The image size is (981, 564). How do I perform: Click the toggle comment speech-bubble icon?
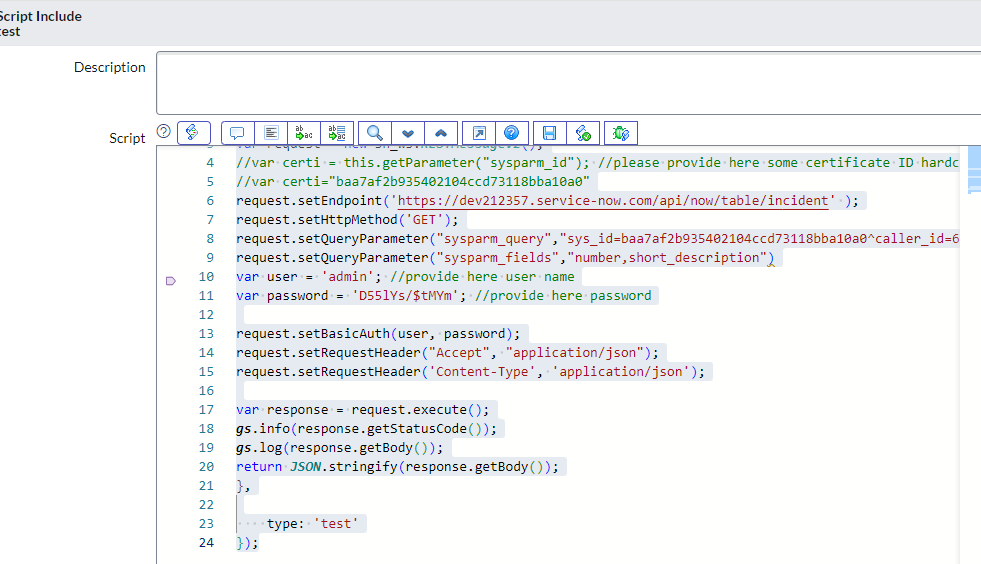237,133
